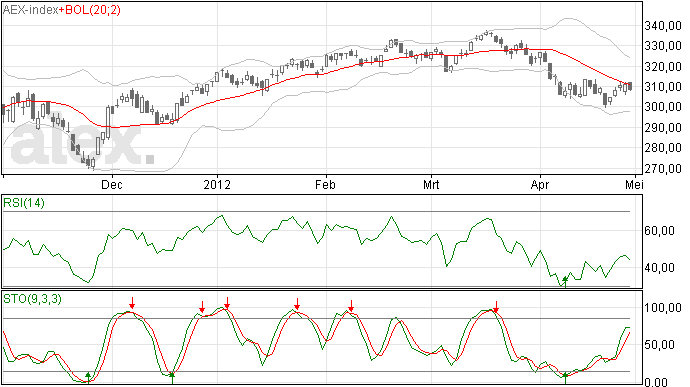The width and height of the screenshot is (690, 387).
Task: Select the 330,00 price axis value
Action: point(663,46)
